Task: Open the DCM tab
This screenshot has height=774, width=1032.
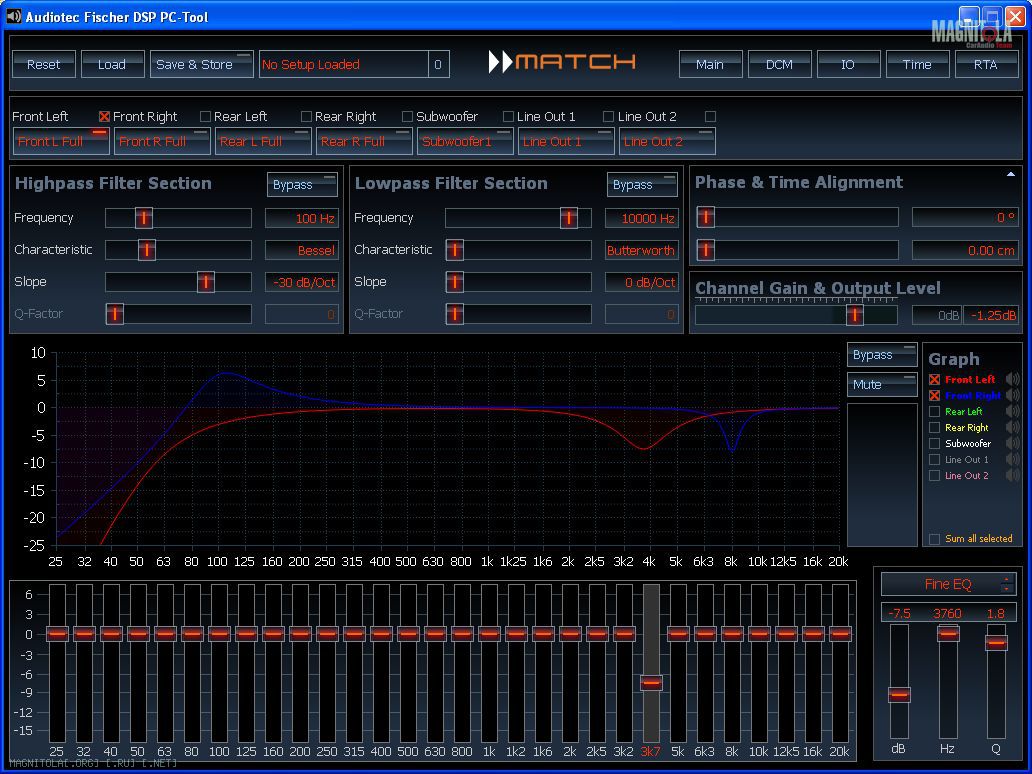Action: tap(780, 64)
